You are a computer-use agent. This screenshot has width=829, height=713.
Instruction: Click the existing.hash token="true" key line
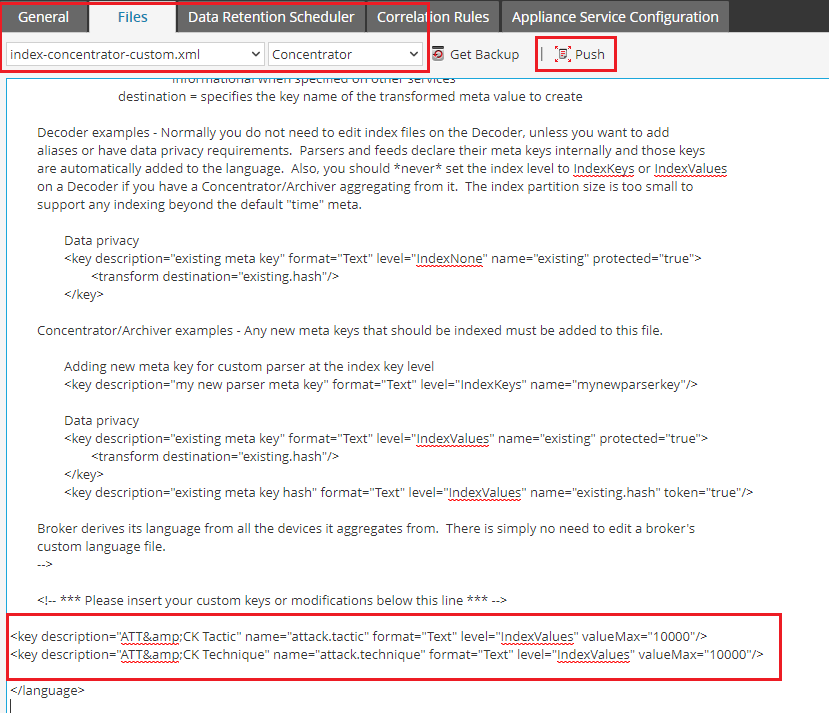[408, 492]
